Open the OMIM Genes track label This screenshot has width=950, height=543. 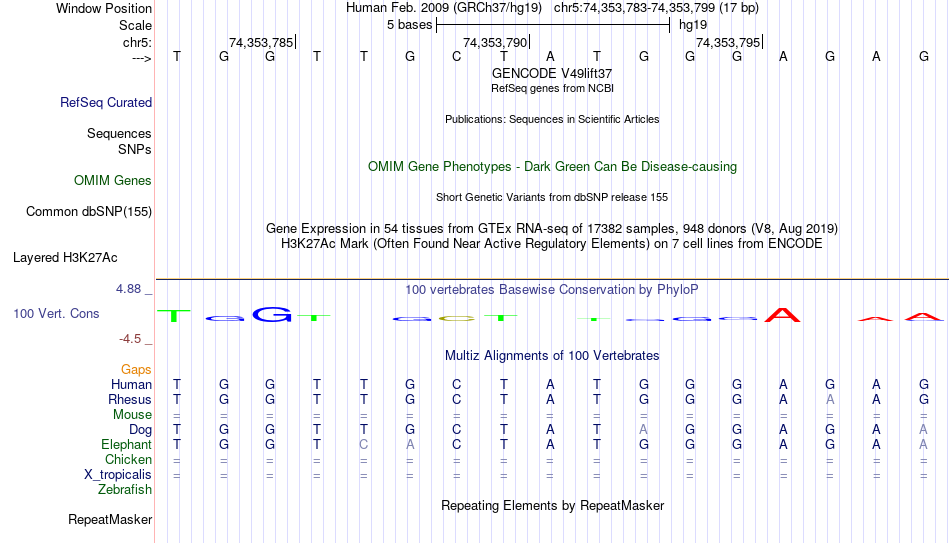pyautogui.click(x=113, y=181)
